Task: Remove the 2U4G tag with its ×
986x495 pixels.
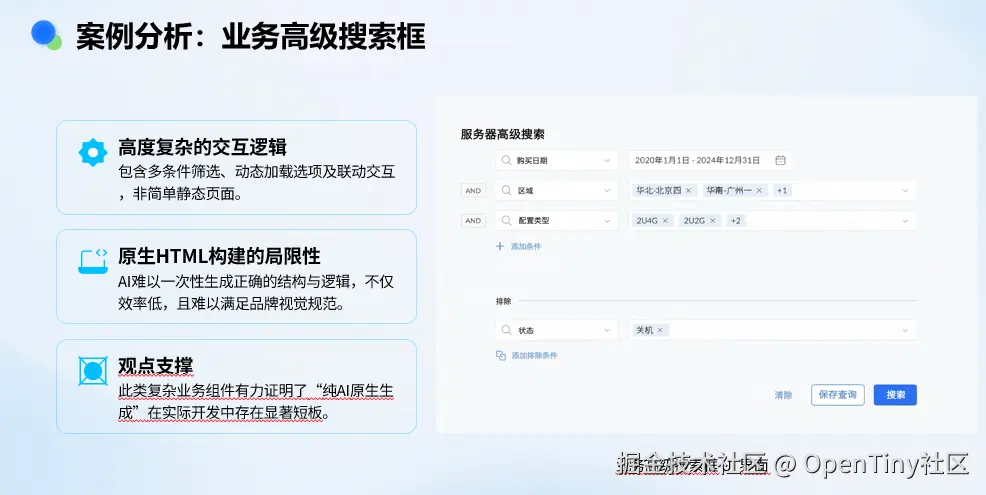Action: [665, 221]
